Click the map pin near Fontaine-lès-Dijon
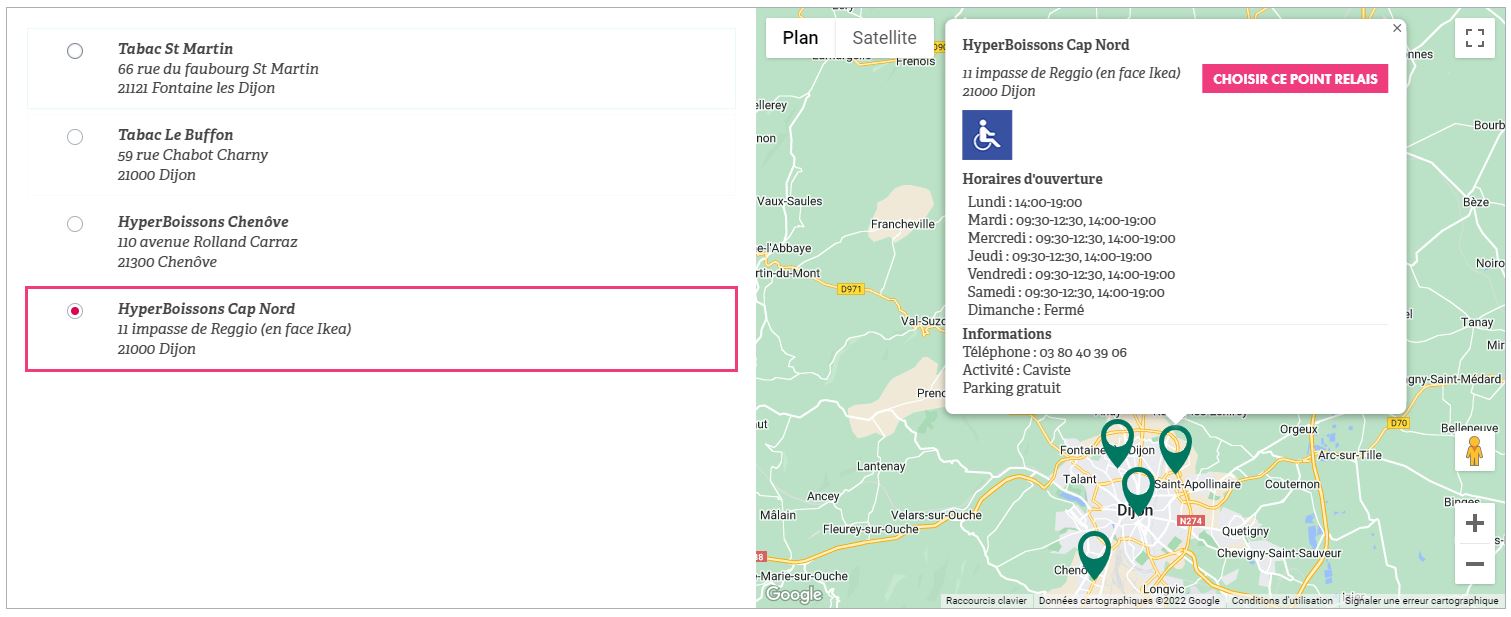Screen dimensions: 1511x617 coord(1117,440)
